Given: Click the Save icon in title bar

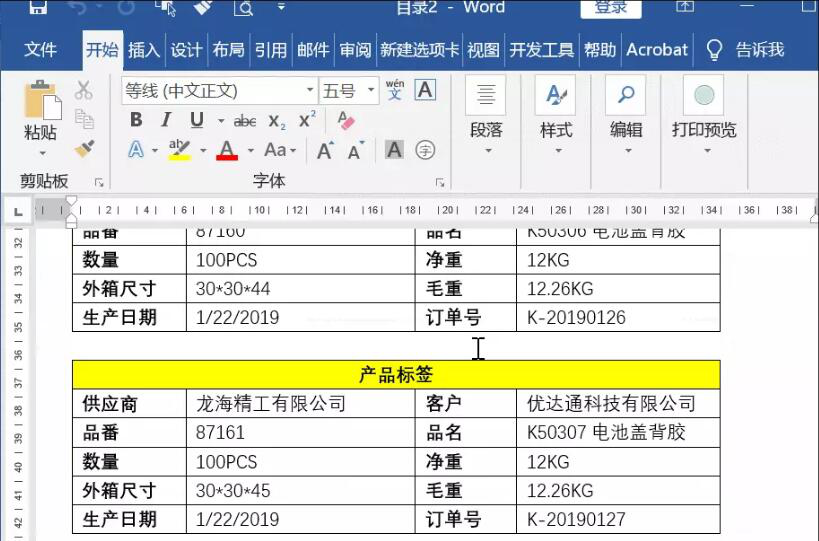Looking at the screenshot, I should click(38, 7).
